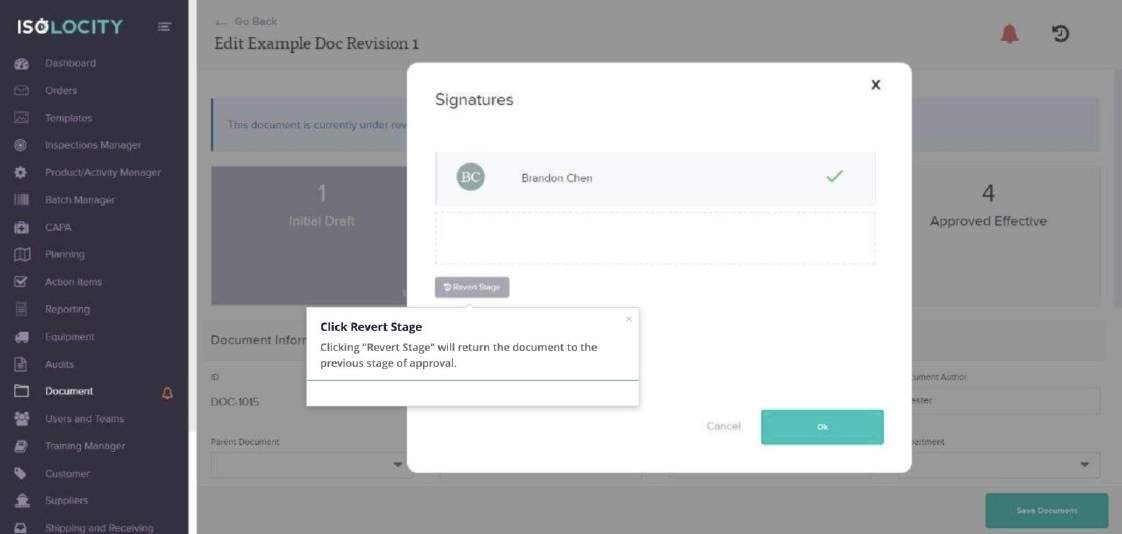
Task: Dismiss the Revert Stage tooltip
Action: pyautogui.click(x=629, y=319)
